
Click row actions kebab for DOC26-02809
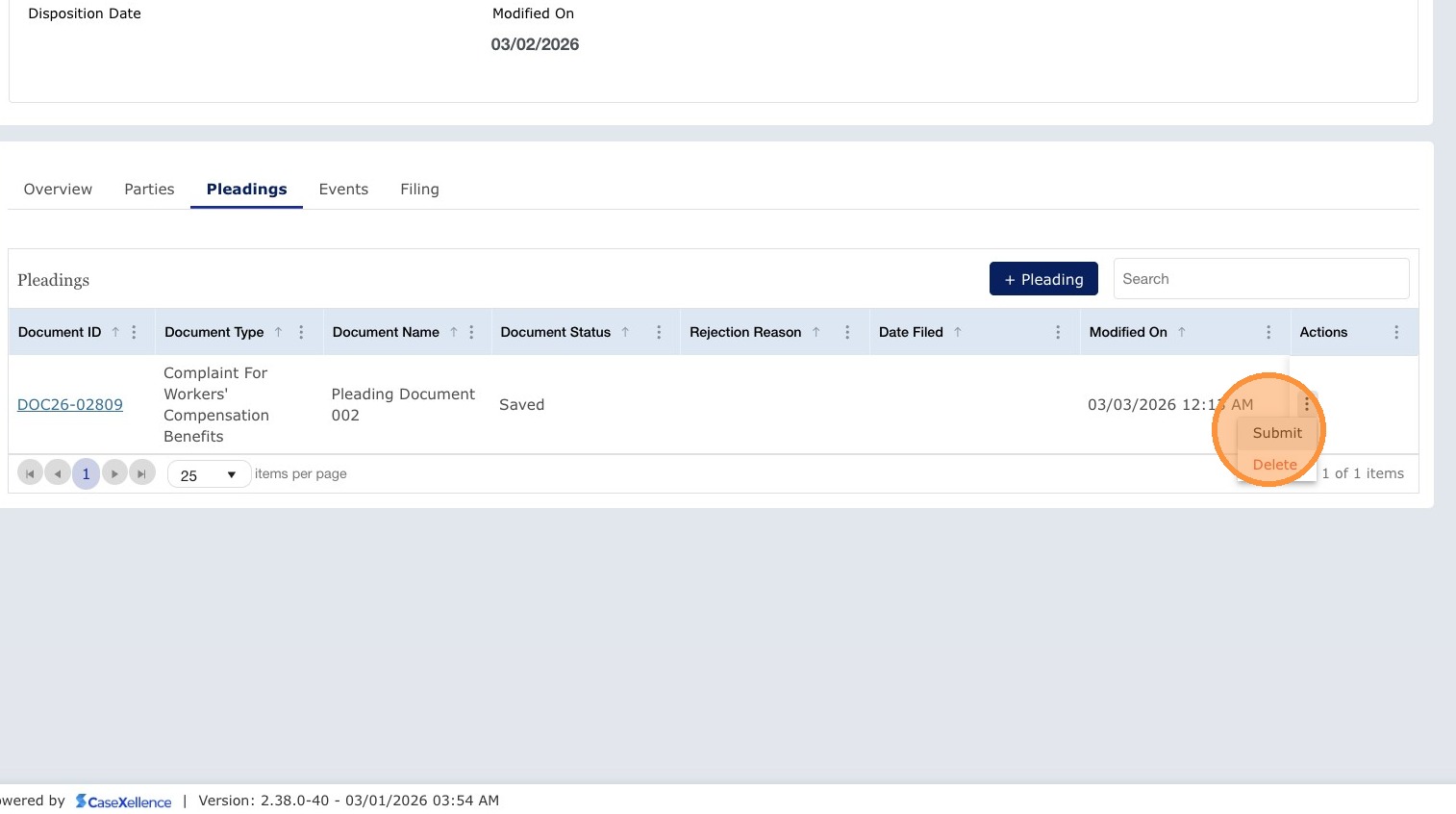(1306, 404)
